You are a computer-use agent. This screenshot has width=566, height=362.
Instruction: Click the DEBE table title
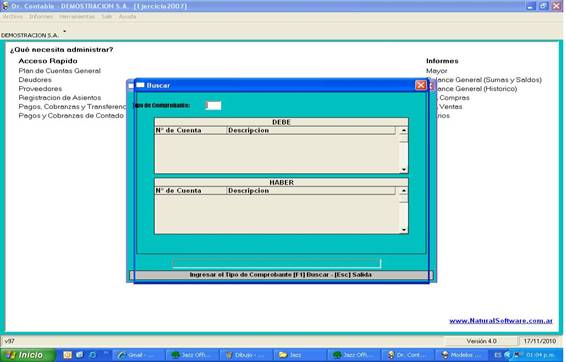click(x=281, y=122)
